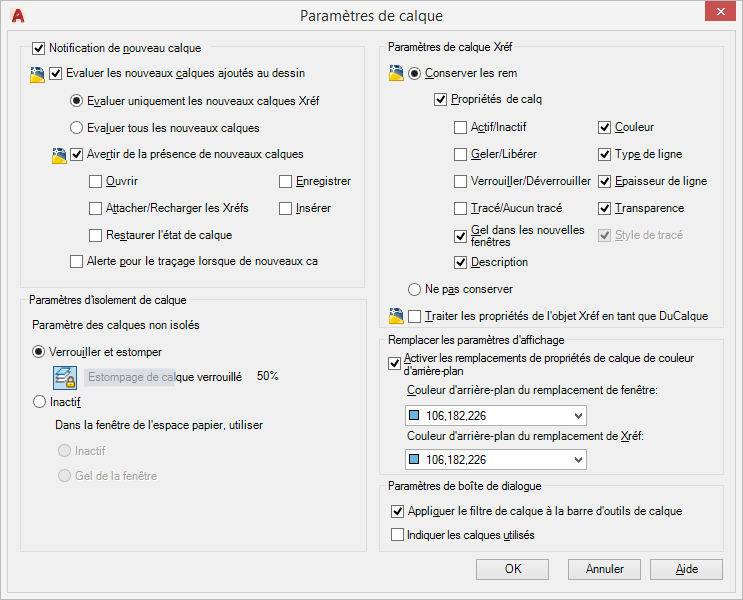This screenshot has width=743, height=600.
Task: Enable the 'Geler/Libérer' checkbox
Action: [460, 155]
